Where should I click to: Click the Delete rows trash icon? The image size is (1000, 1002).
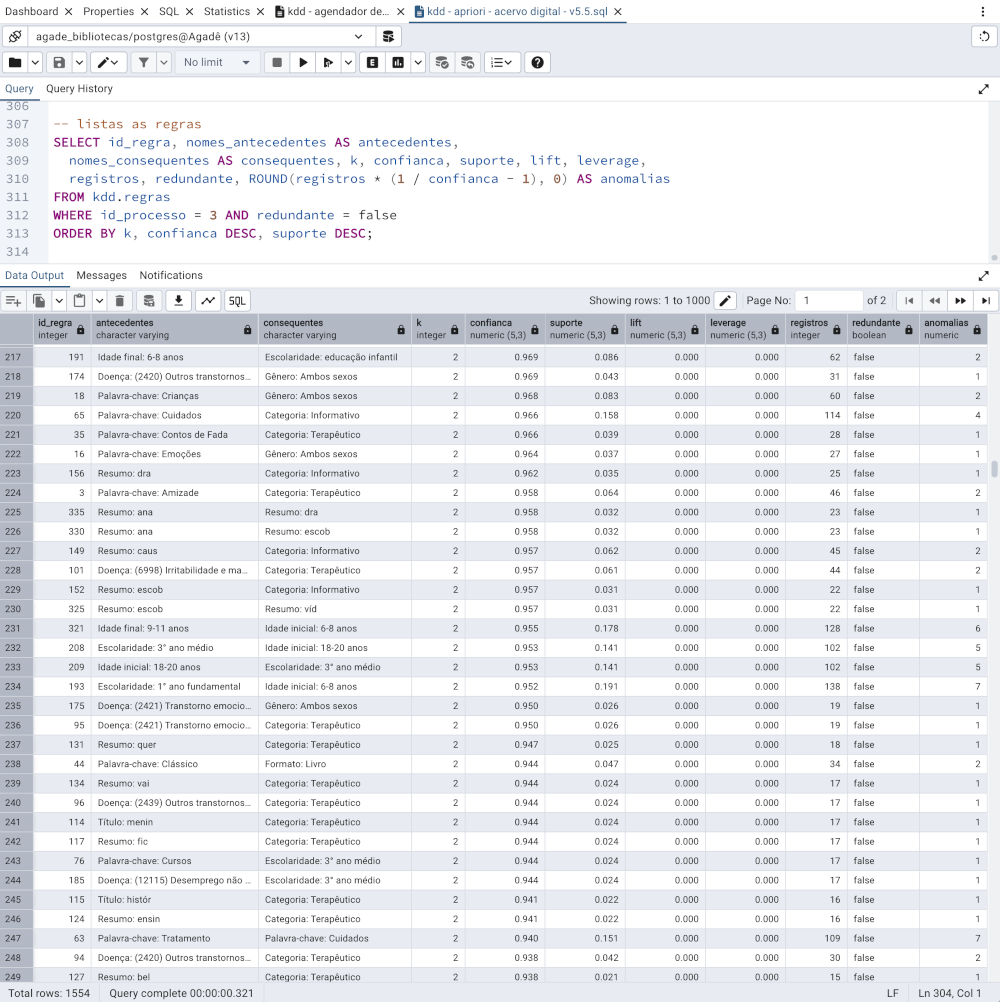click(119, 300)
